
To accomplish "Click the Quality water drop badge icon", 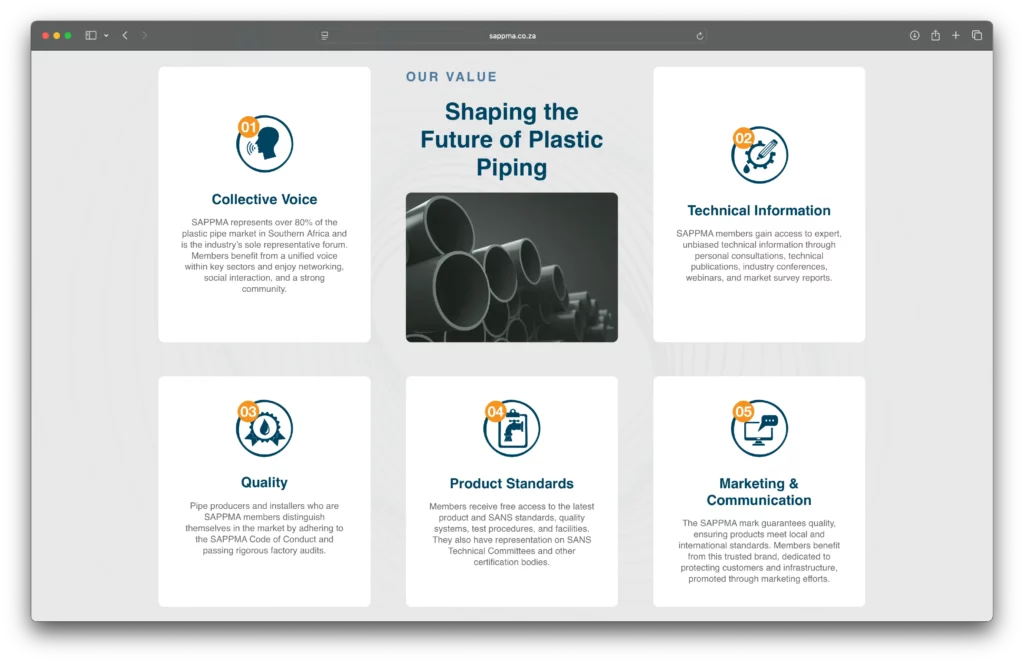I will (x=265, y=428).
